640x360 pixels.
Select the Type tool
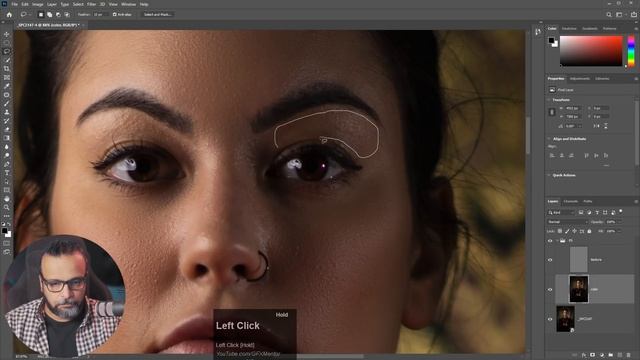[7, 172]
